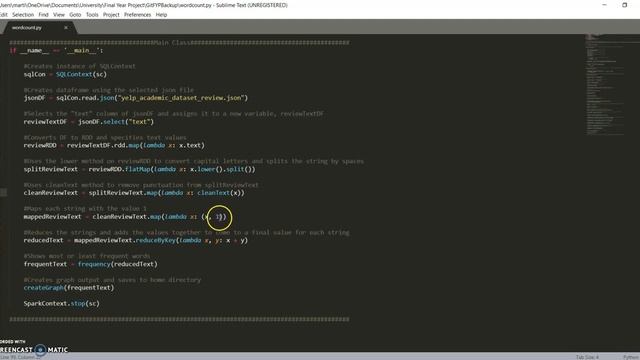Open the Project menu
Image resolution: width=640 pixels, height=360 pixels.
tap(111, 15)
